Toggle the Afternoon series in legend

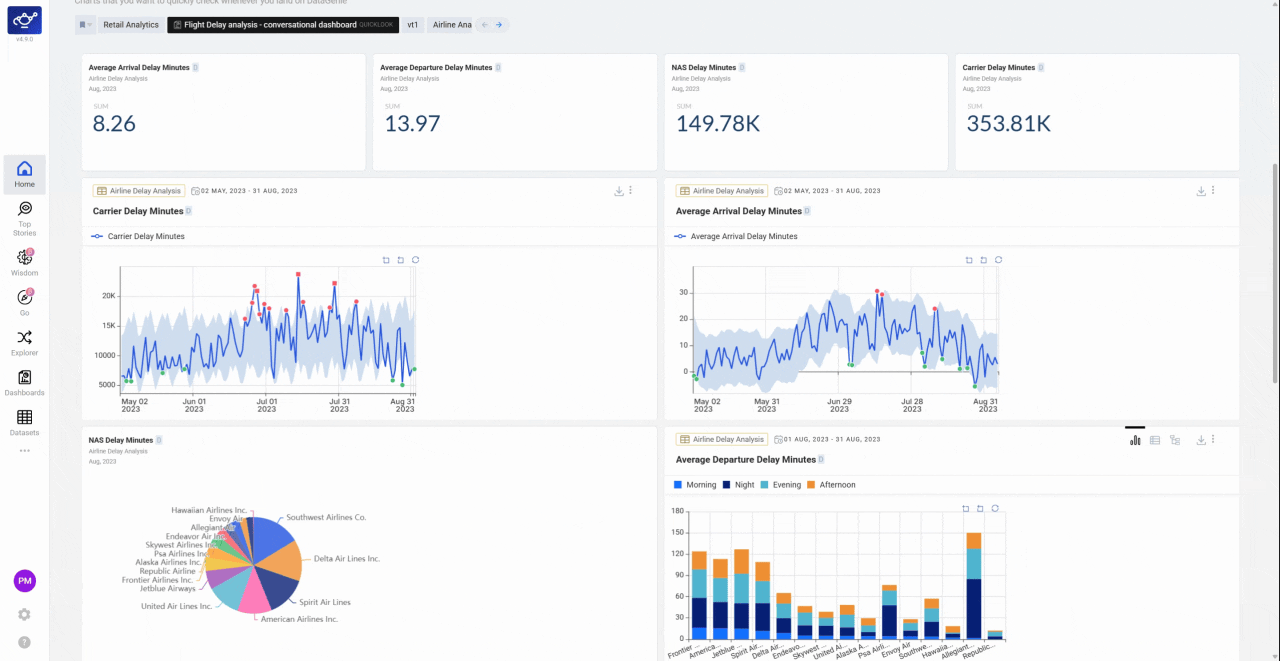pyautogui.click(x=831, y=485)
